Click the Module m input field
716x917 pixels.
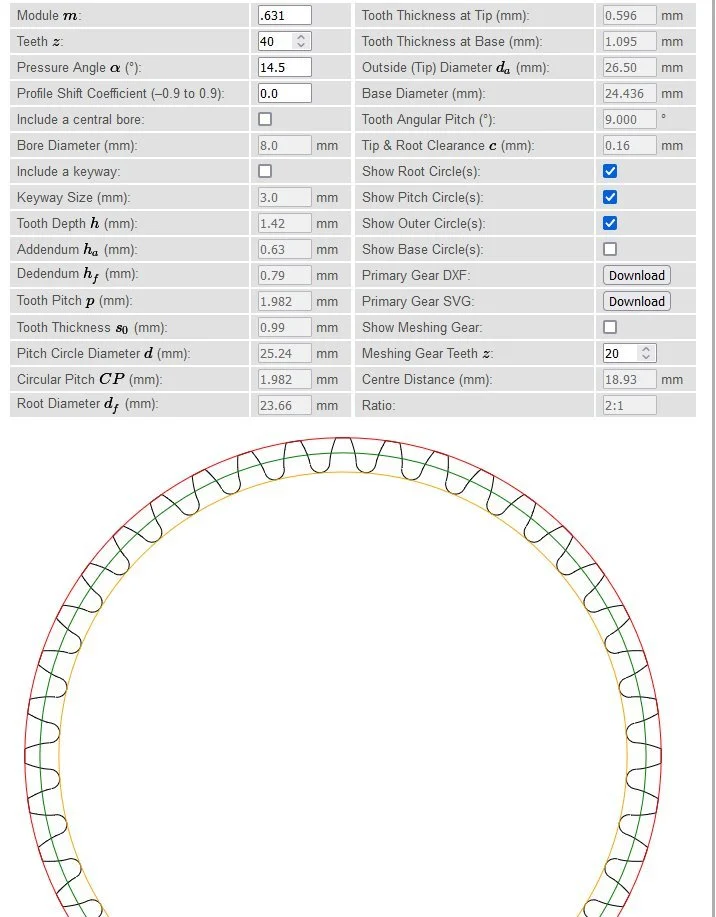click(x=284, y=15)
